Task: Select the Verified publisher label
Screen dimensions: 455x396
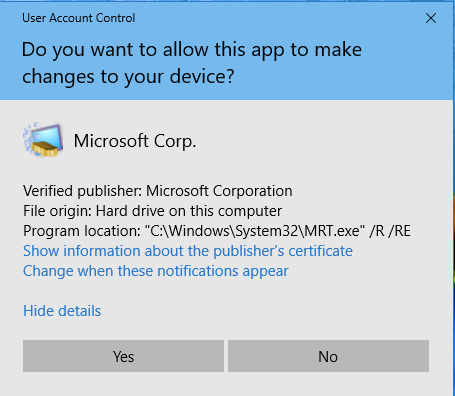Action: pyautogui.click(x=83, y=191)
